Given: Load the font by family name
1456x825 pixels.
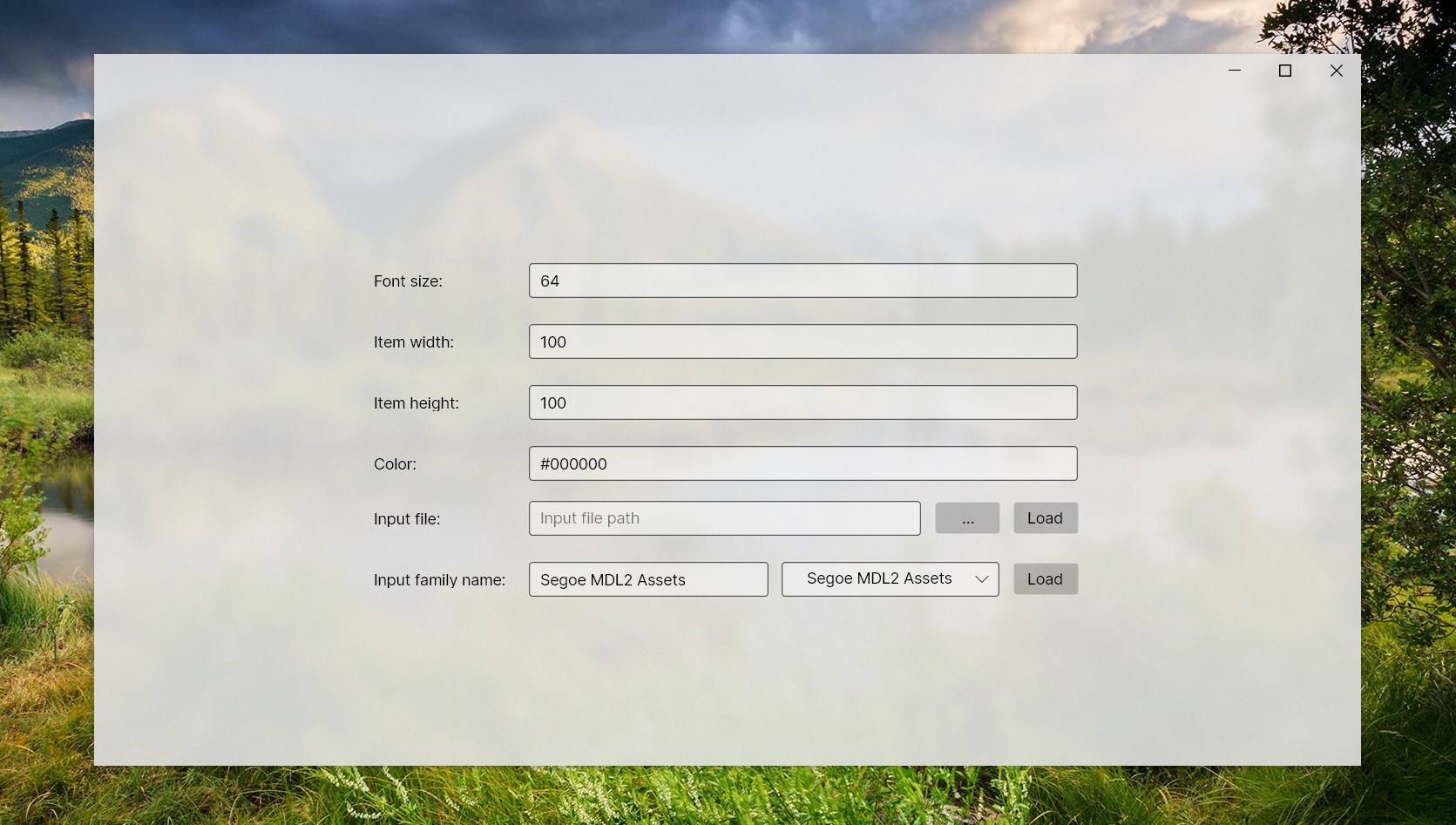Looking at the screenshot, I should click(x=1045, y=579).
